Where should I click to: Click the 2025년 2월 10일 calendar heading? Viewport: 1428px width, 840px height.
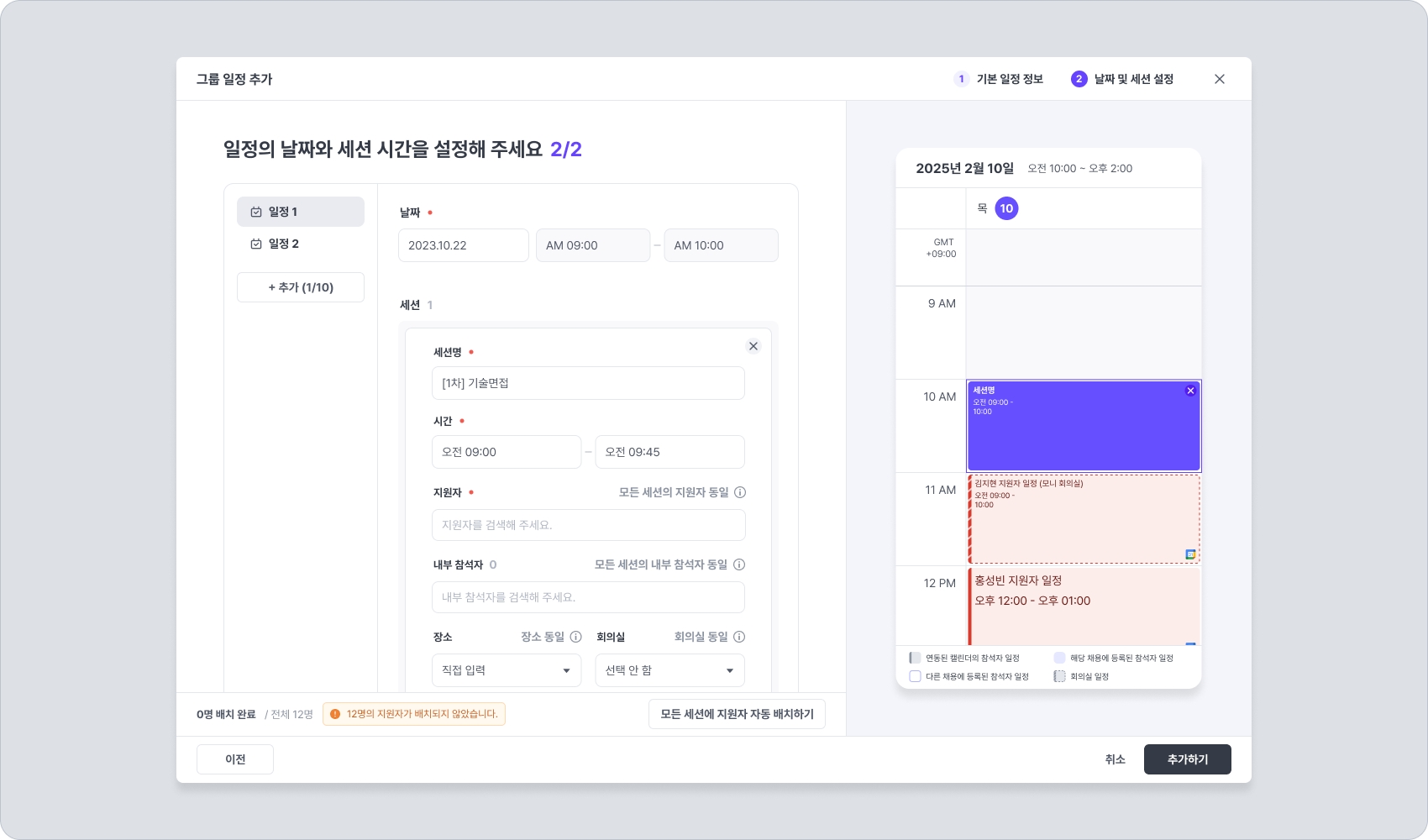pos(964,168)
